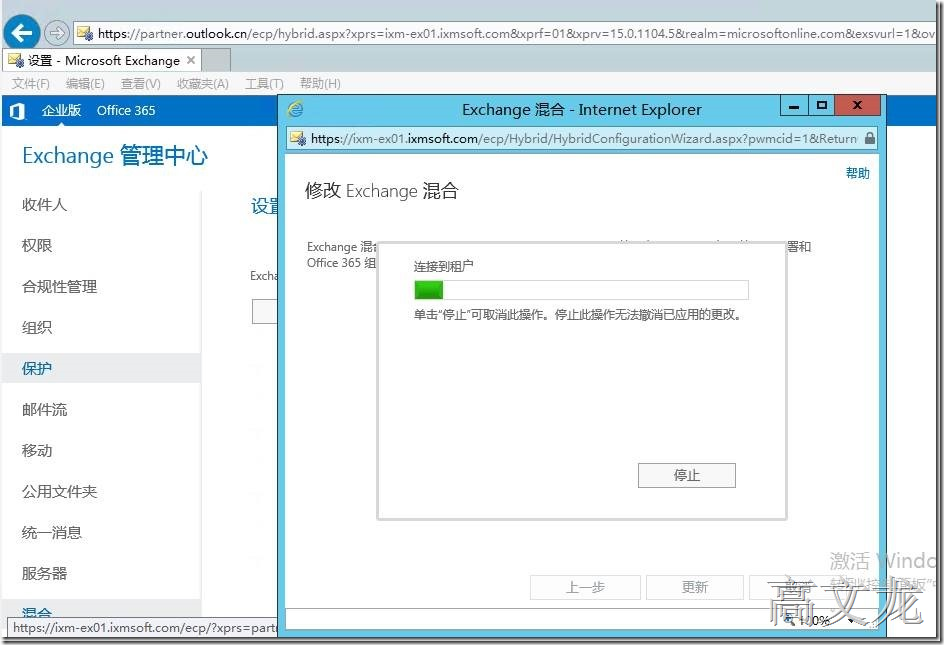Click the stop-operation warning text below progress bar
This screenshot has height=645, width=944.
tap(578, 315)
